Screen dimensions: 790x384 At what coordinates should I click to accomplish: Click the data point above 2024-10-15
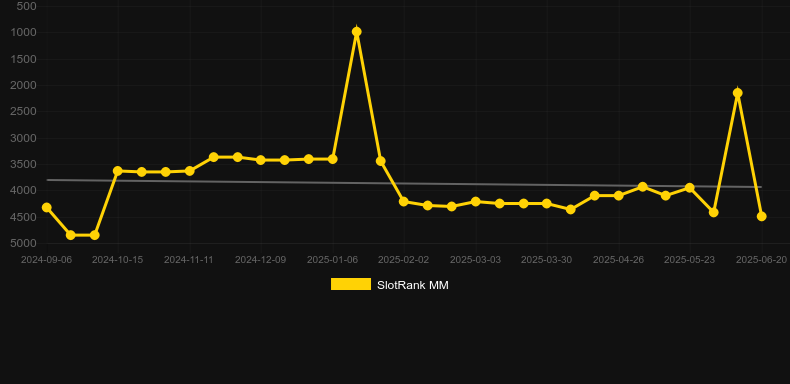(x=118, y=171)
